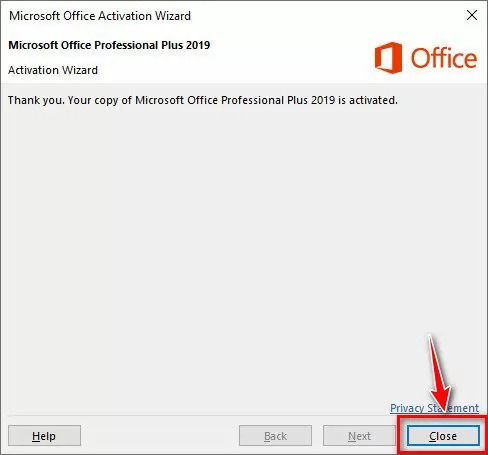Click the Close button to finish activation
The width and height of the screenshot is (488, 455).
coord(443,436)
